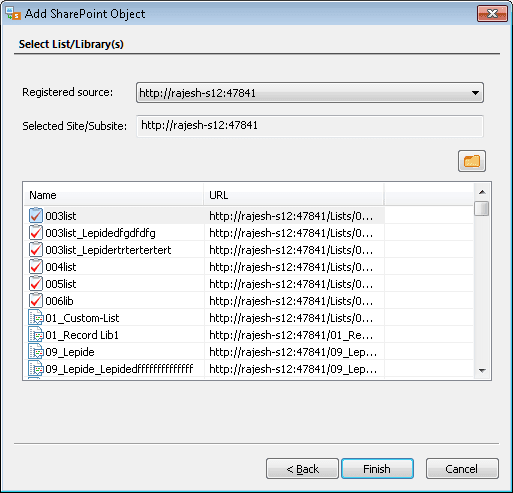Image resolution: width=513 pixels, height=493 pixels.
Task: Select the 003list row name
Action: tap(61, 216)
